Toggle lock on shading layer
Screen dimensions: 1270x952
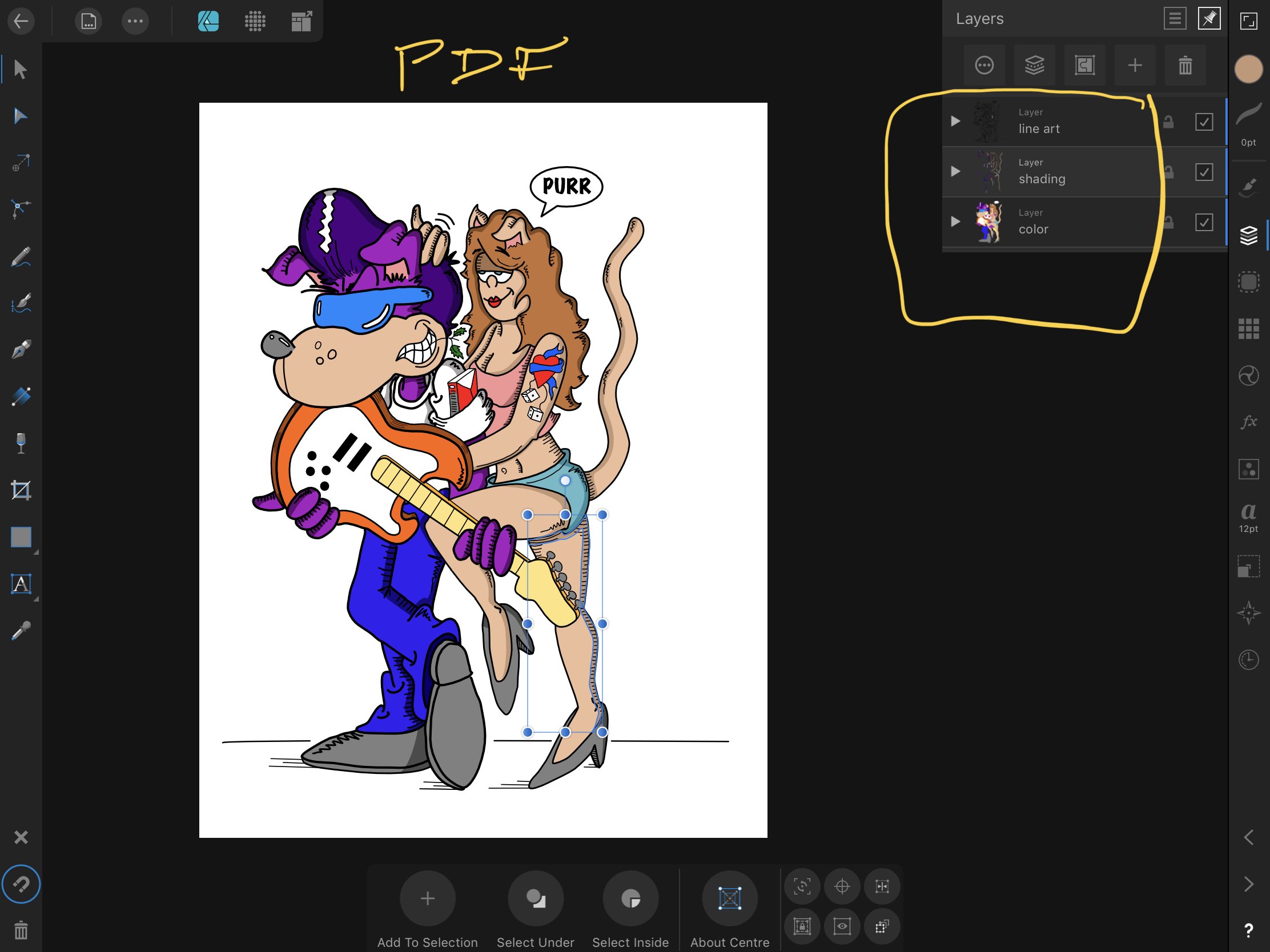pos(1168,172)
